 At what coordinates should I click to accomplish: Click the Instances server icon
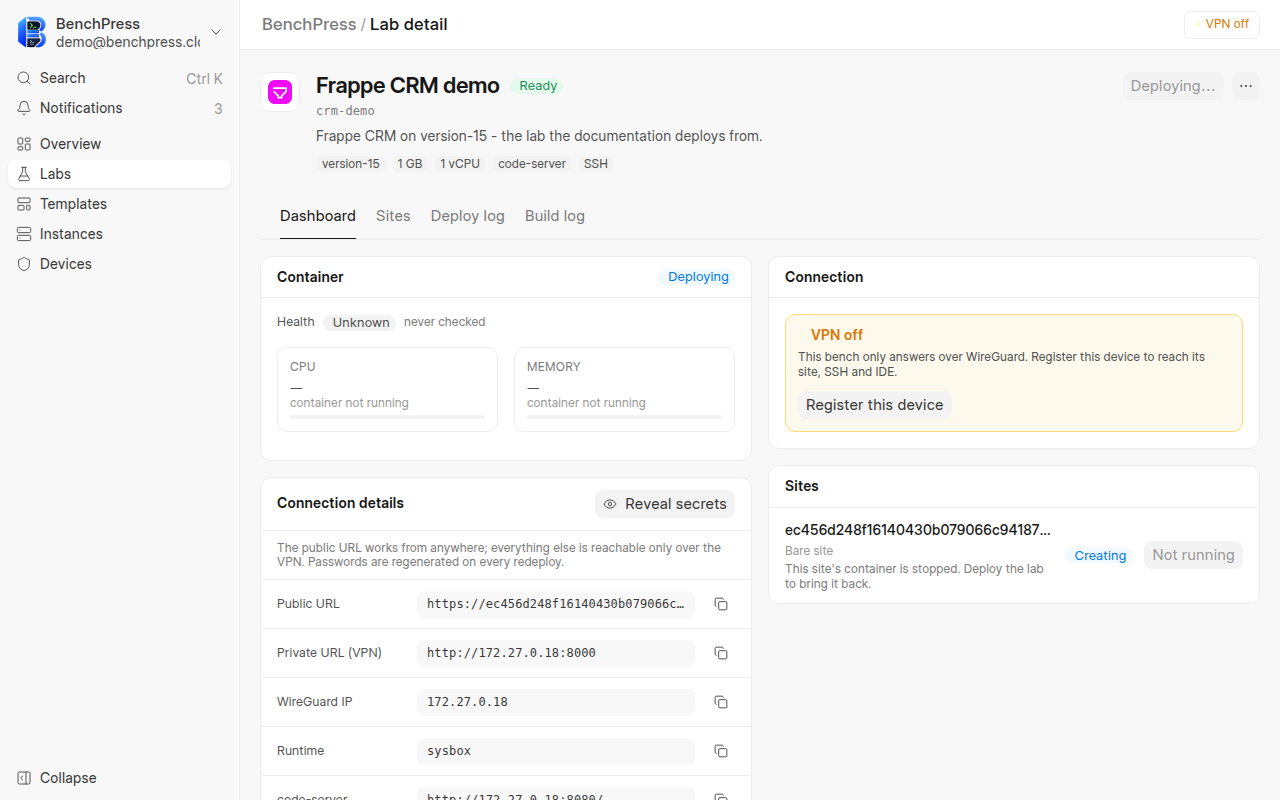[25, 234]
